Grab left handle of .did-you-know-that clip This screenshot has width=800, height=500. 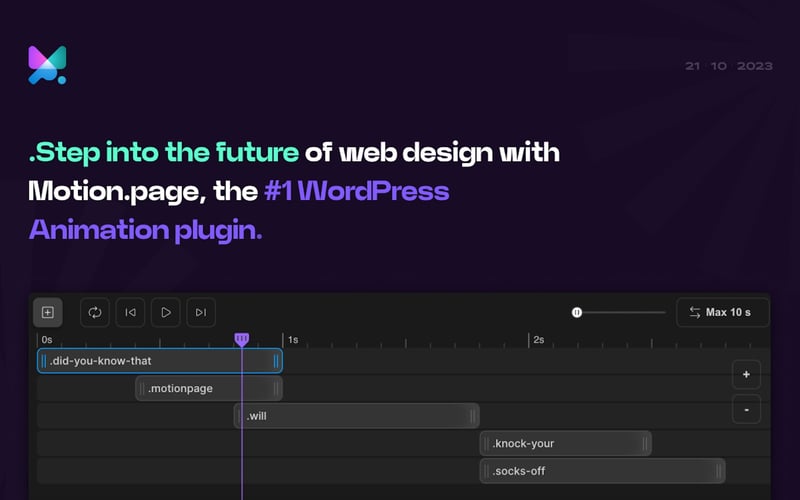coord(44,361)
